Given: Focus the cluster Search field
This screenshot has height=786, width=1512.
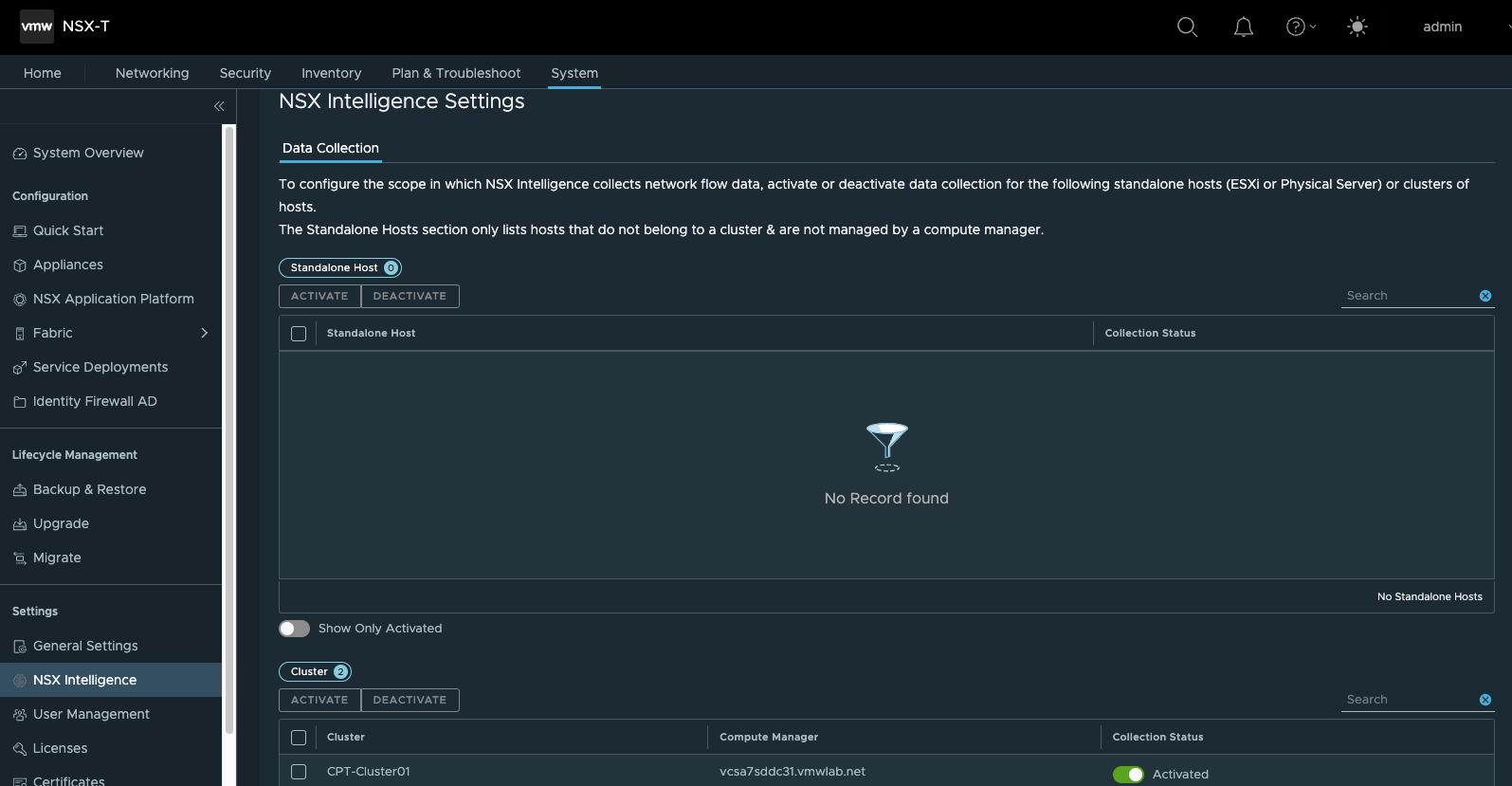Looking at the screenshot, I should pos(1409,700).
